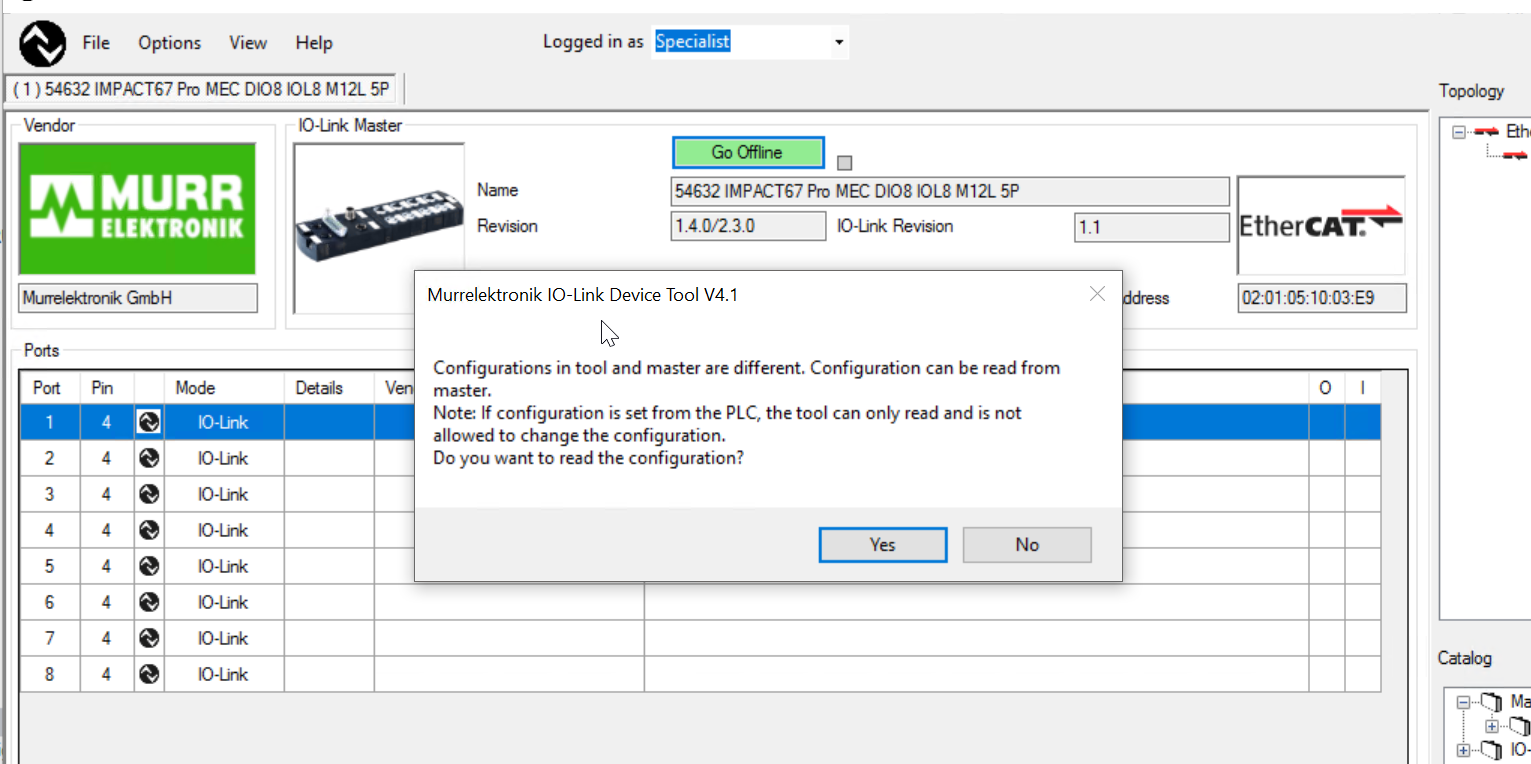Click the Revision field 1.4.0/2.3.0
The height and width of the screenshot is (764, 1531).
[x=748, y=227]
